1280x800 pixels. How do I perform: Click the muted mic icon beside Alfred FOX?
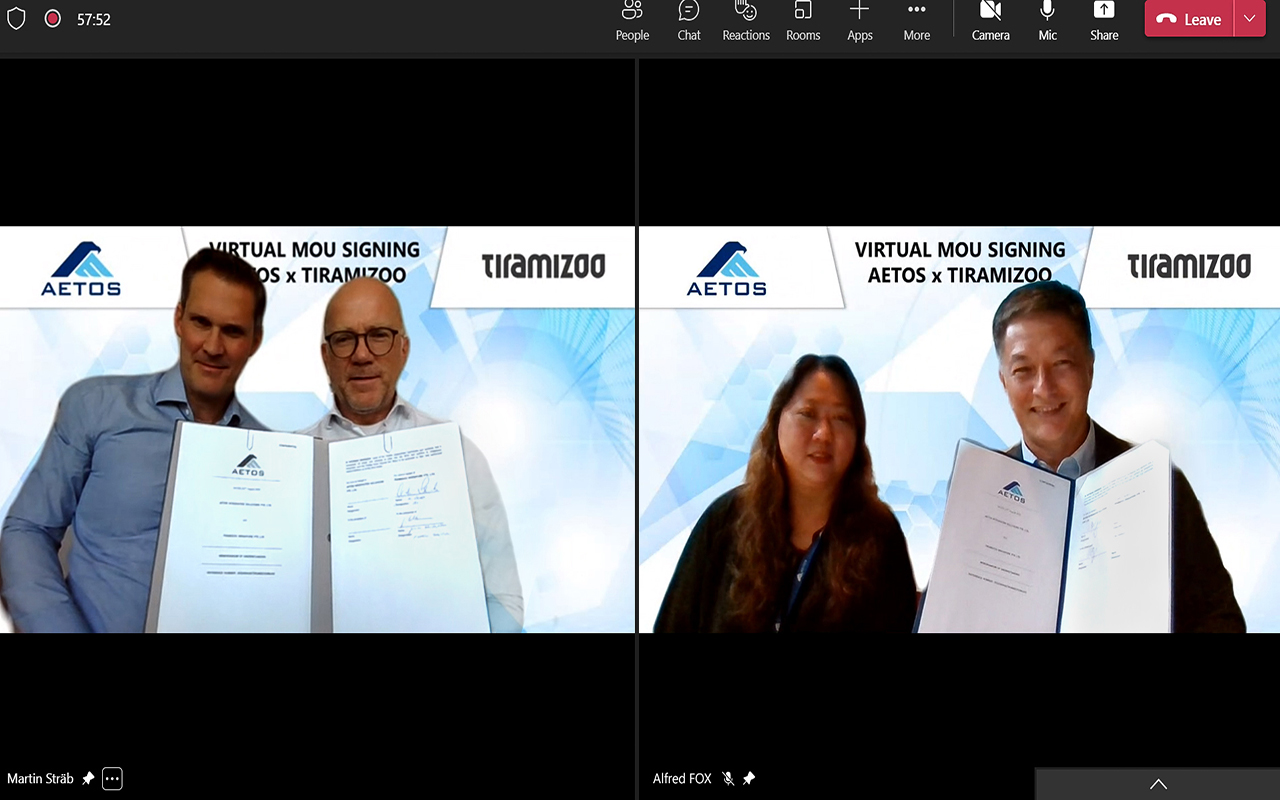[728, 778]
